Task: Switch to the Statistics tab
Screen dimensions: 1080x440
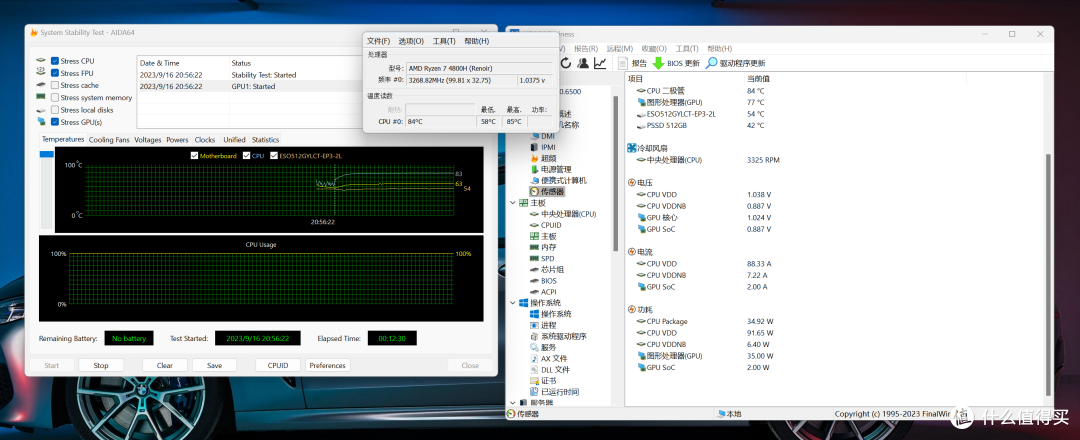Action: [265, 140]
